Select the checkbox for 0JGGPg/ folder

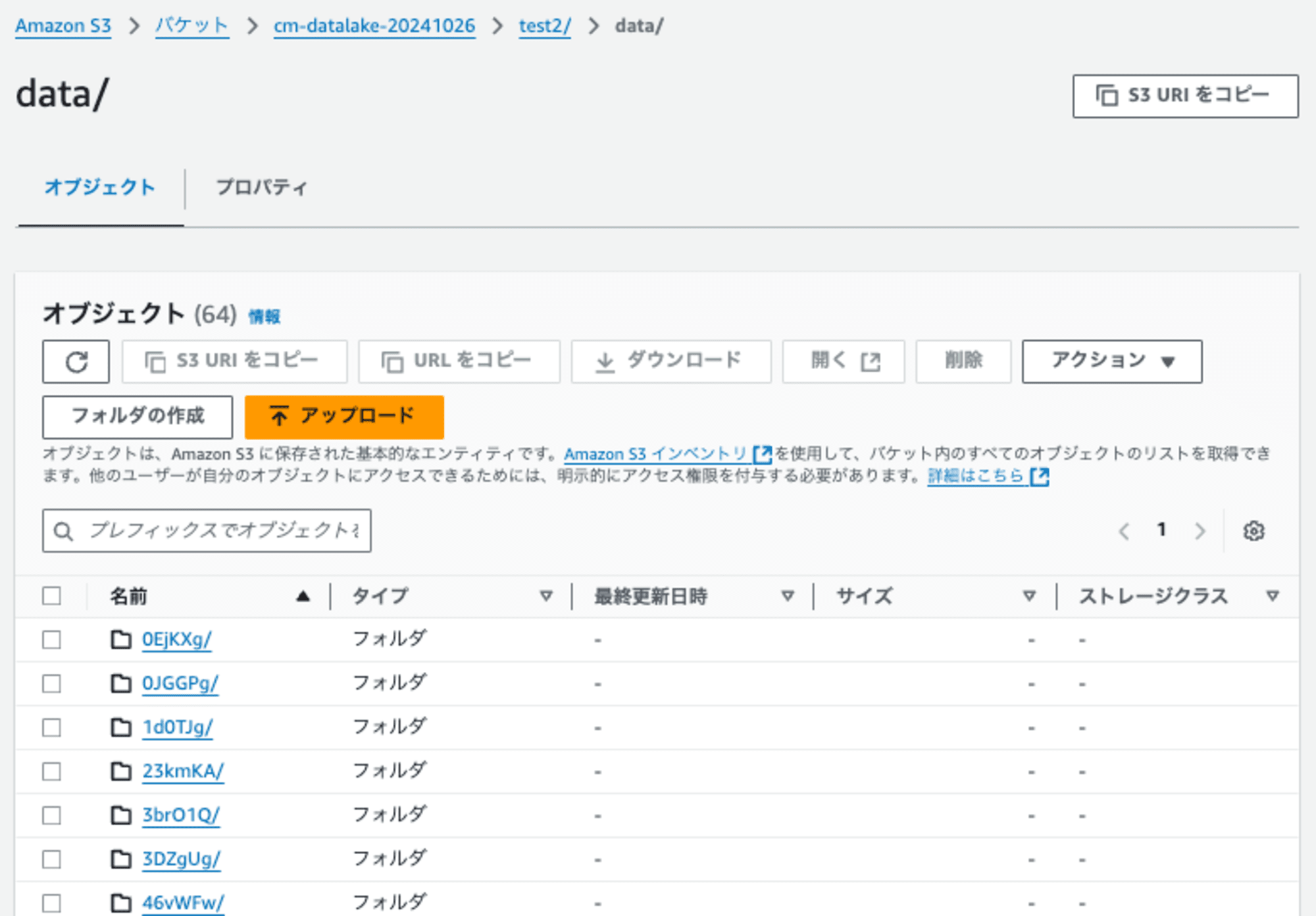click(x=51, y=684)
